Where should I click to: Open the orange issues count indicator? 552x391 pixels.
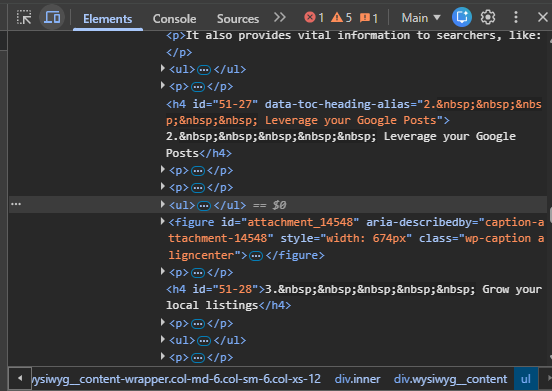(369, 18)
